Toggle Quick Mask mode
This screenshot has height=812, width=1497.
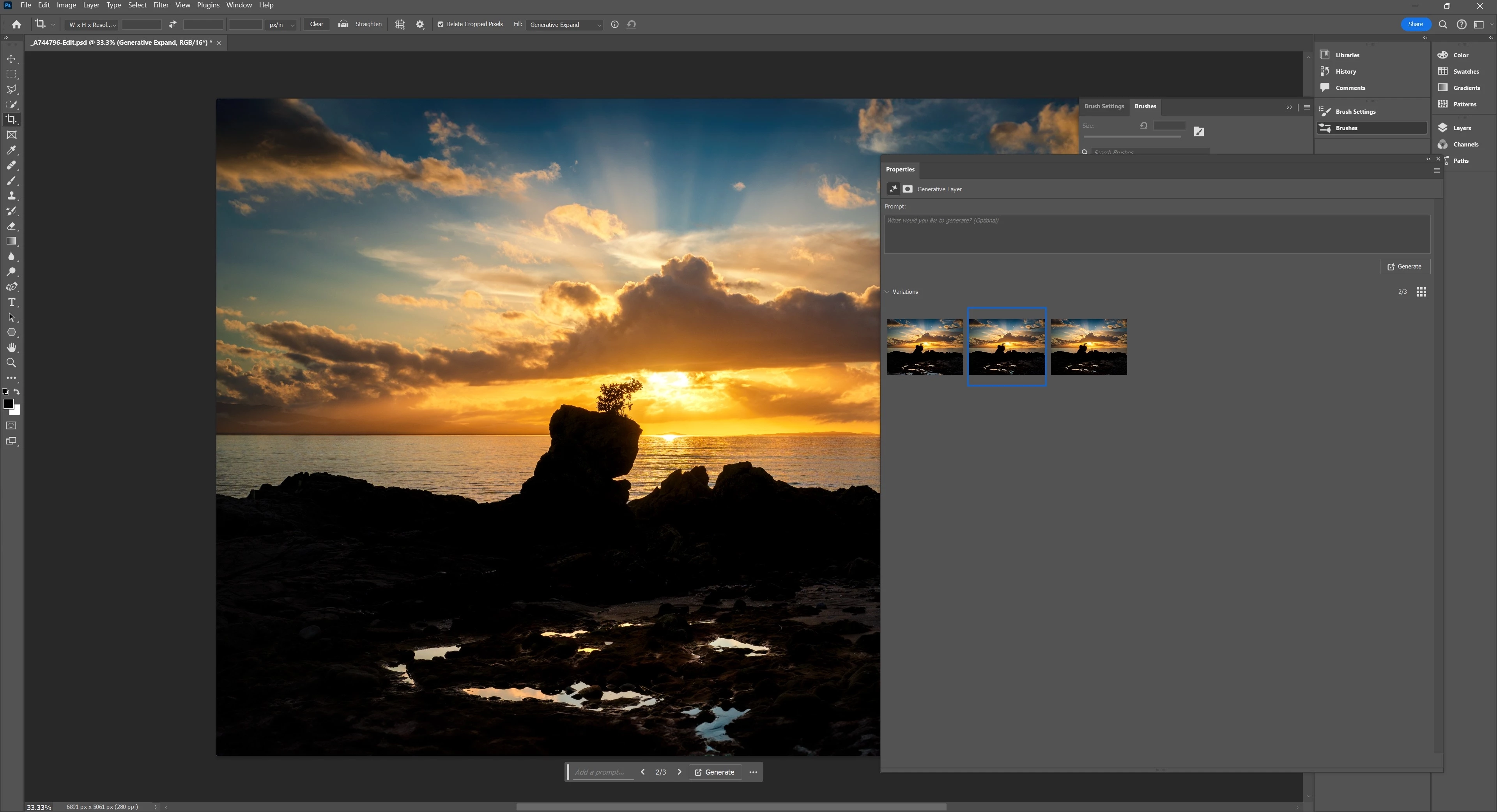pos(11,426)
